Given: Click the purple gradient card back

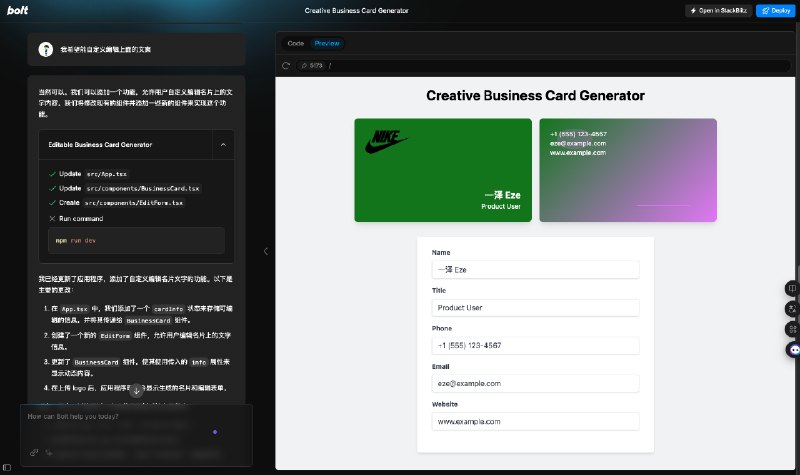Looking at the screenshot, I should coord(628,170).
